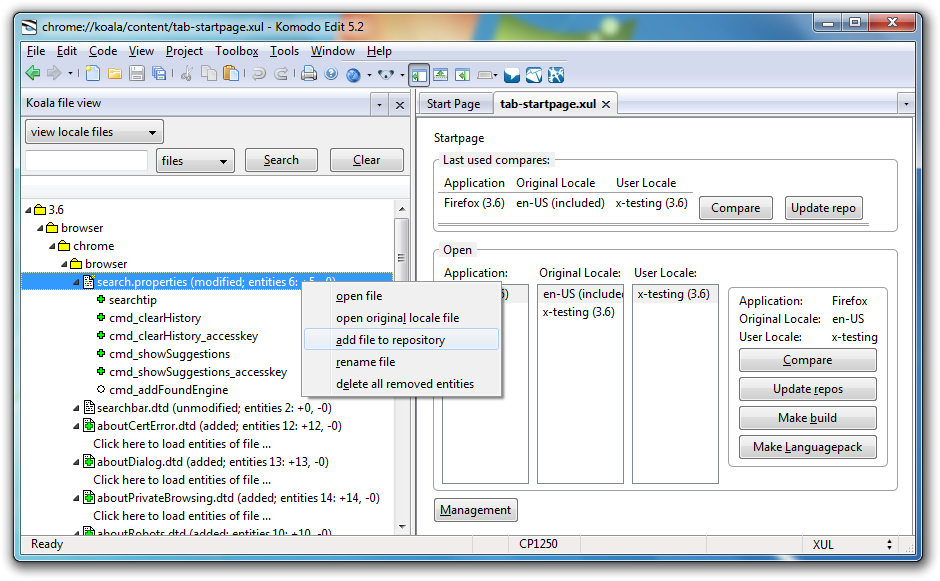The width and height of the screenshot is (940, 581).
Task: Choose 'open original locale file' menu entry
Action: (x=401, y=318)
